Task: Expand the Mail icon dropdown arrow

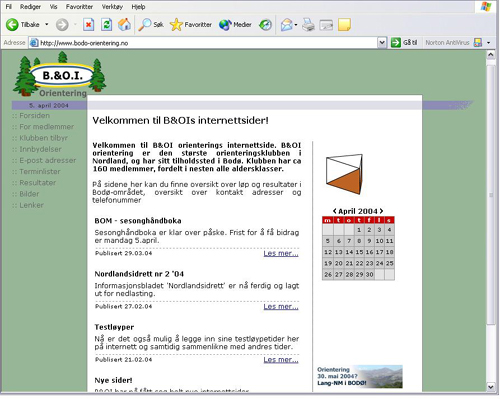Action: point(296,25)
